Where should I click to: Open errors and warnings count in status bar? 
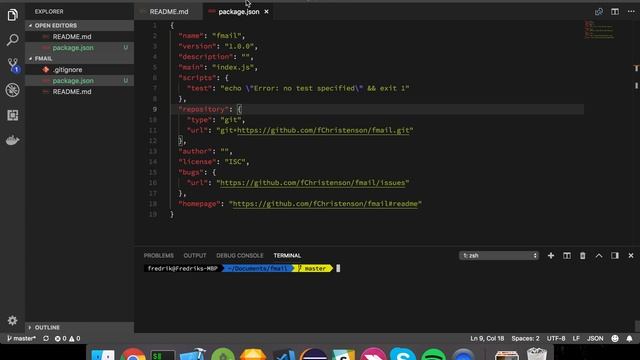pyautogui.click(x=67, y=338)
